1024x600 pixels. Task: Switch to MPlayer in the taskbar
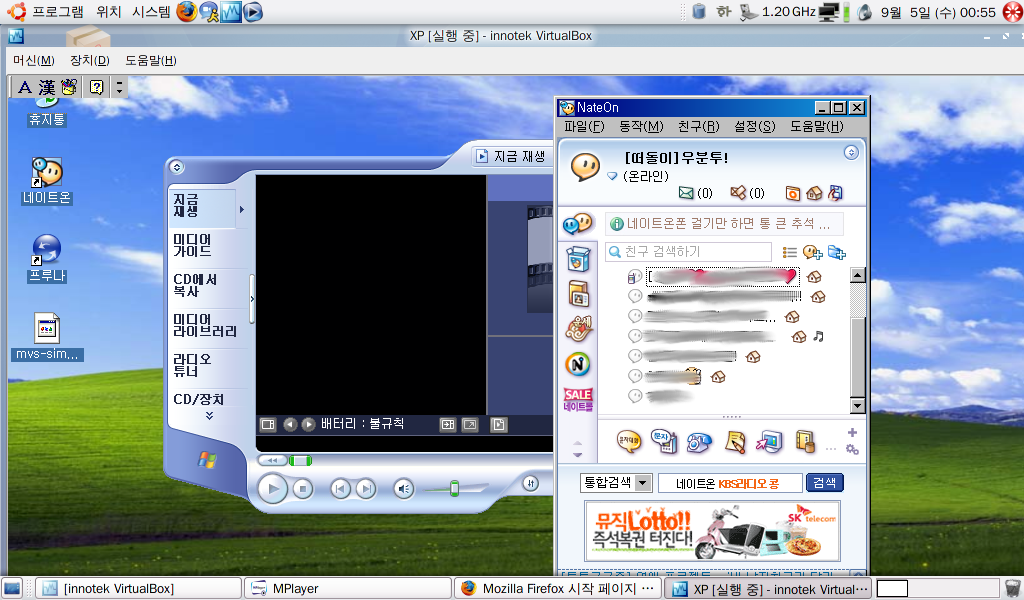point(348,588)
